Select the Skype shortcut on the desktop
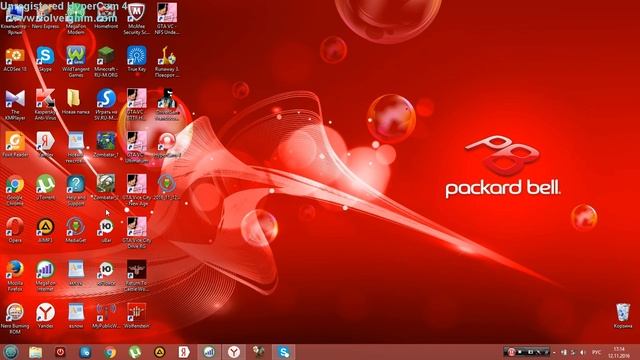The width and height of the screenshot is (640, 360). (x=45, y=59)
